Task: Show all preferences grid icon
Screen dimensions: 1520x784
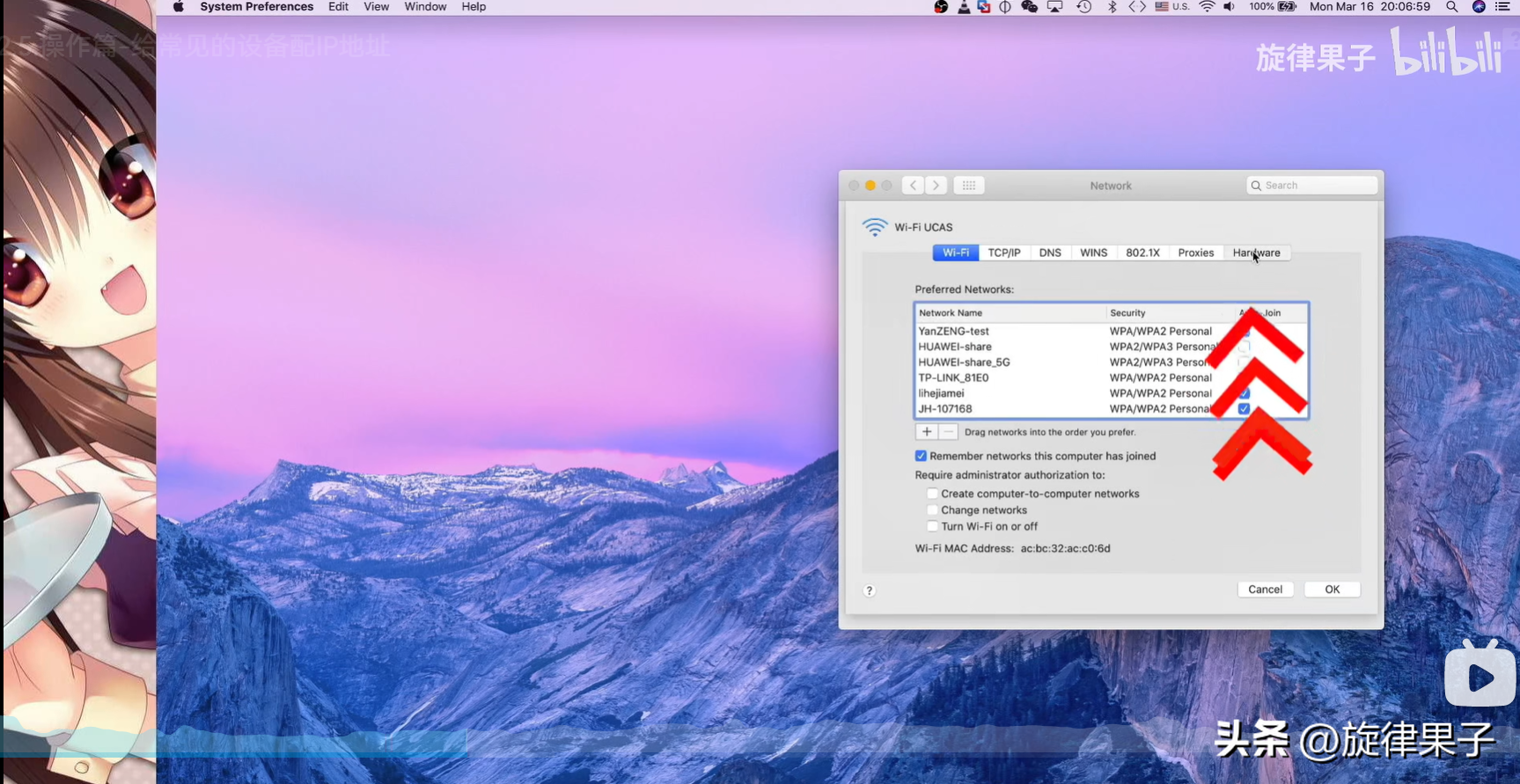Action: click(x=969, y=186)
